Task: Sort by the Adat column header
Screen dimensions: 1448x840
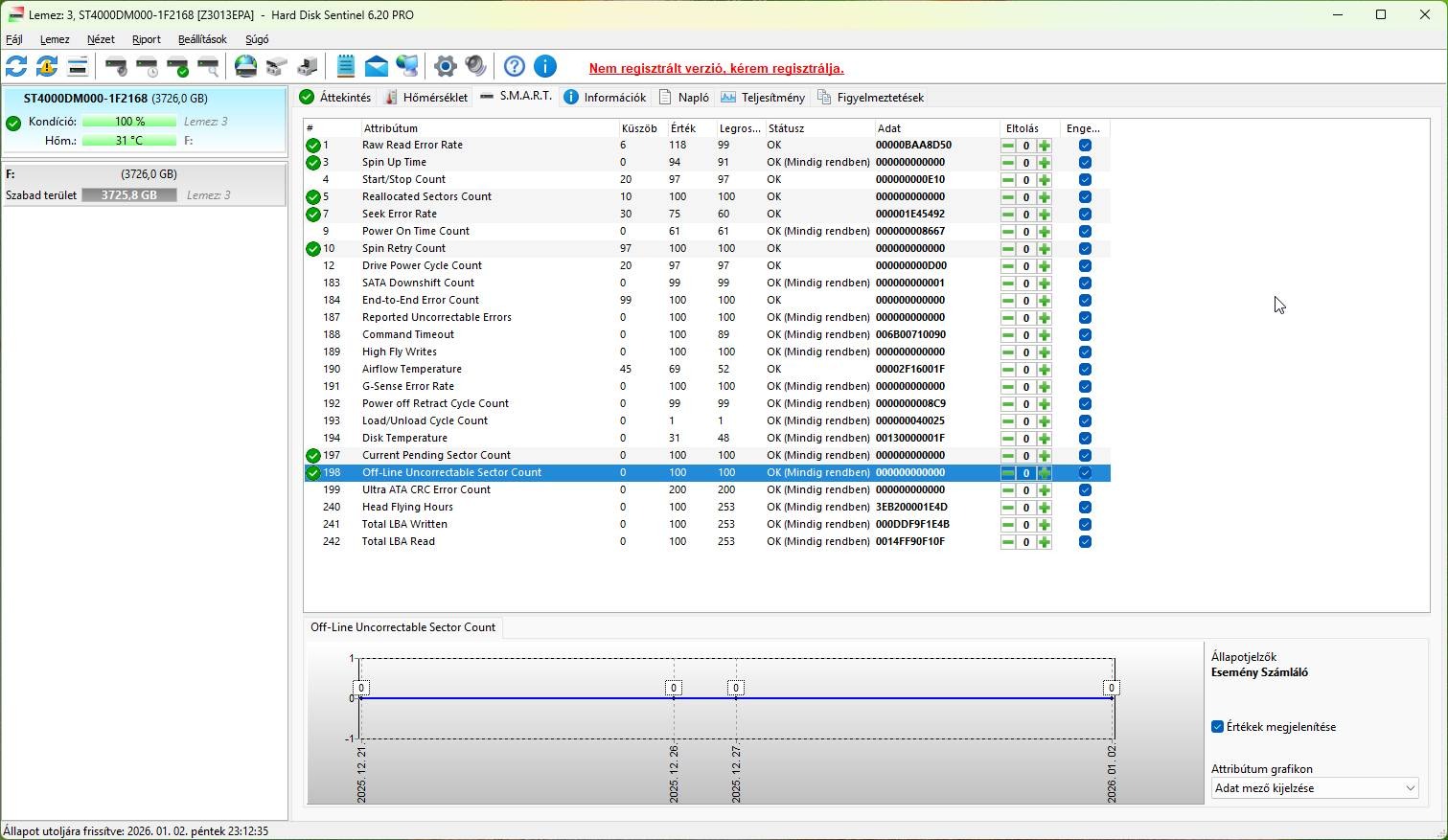Action: [x=937, y=128]
